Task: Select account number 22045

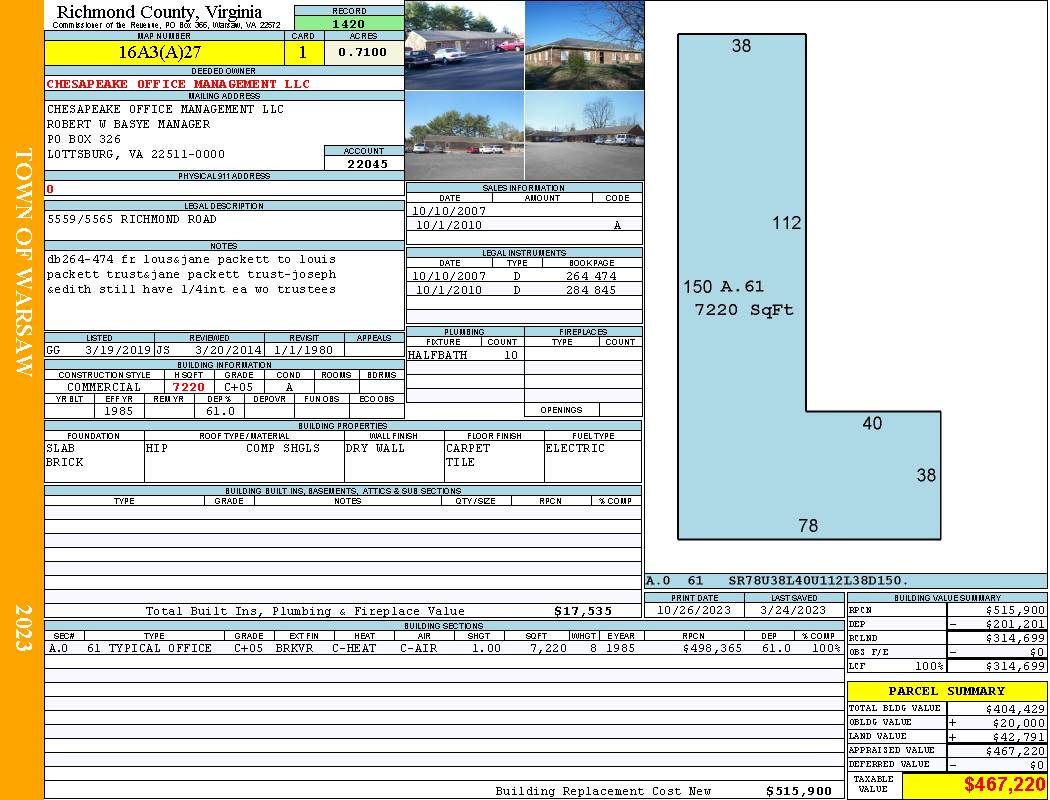Action: click(x=367, y=163)
